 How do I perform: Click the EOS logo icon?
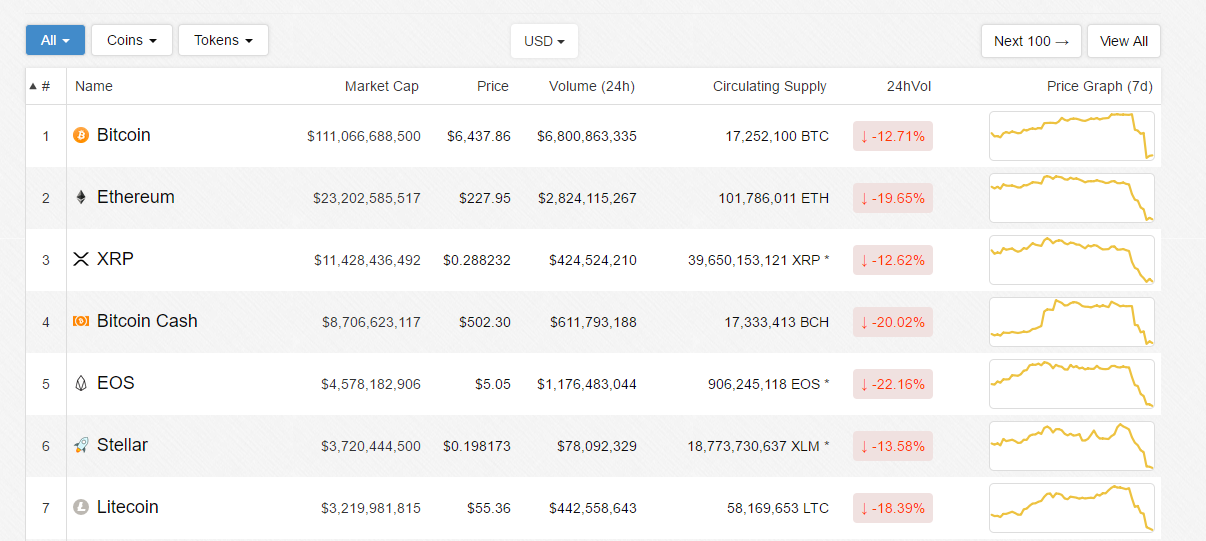[81, 383]
